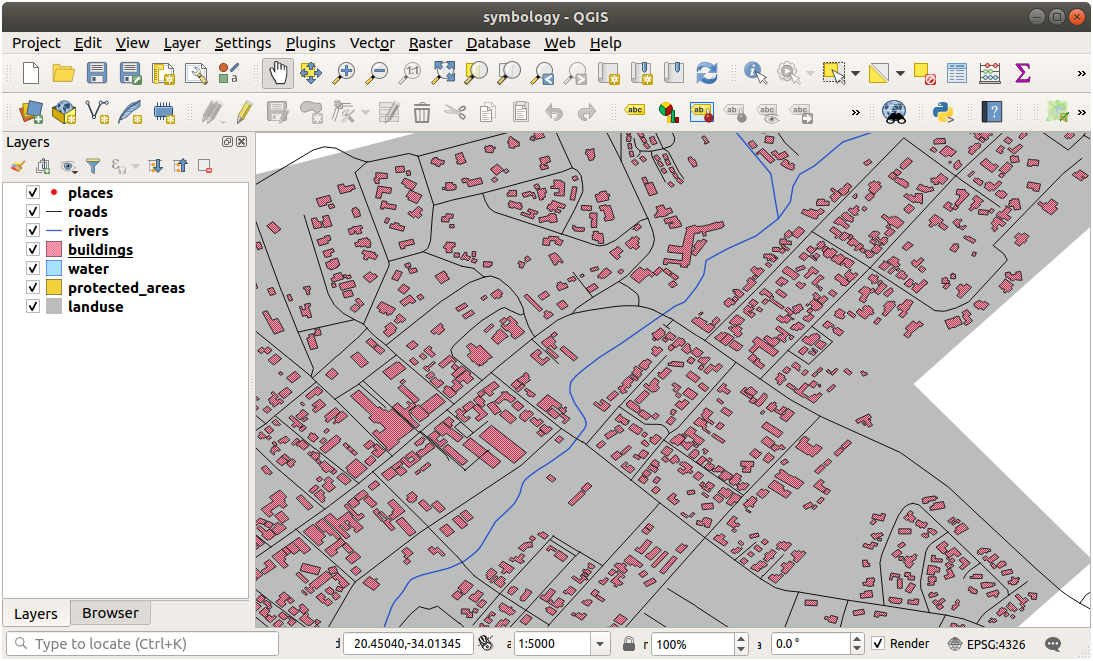Image resolution: width=1093 pixels, height=661 pixels.
Task: Switch to the Browser tab
Action: click(x=110, y=613)
